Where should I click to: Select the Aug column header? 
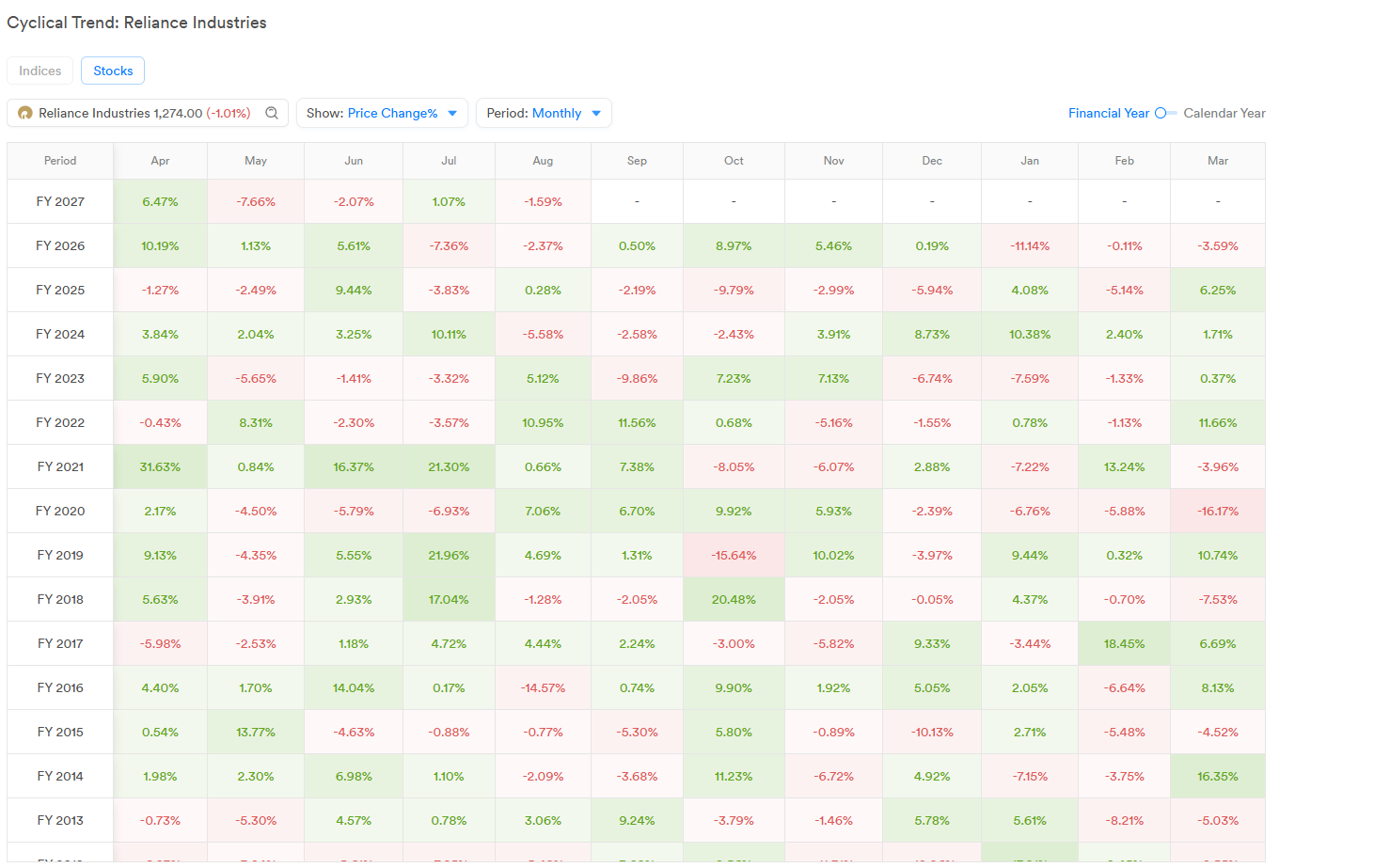pos(543,161)
